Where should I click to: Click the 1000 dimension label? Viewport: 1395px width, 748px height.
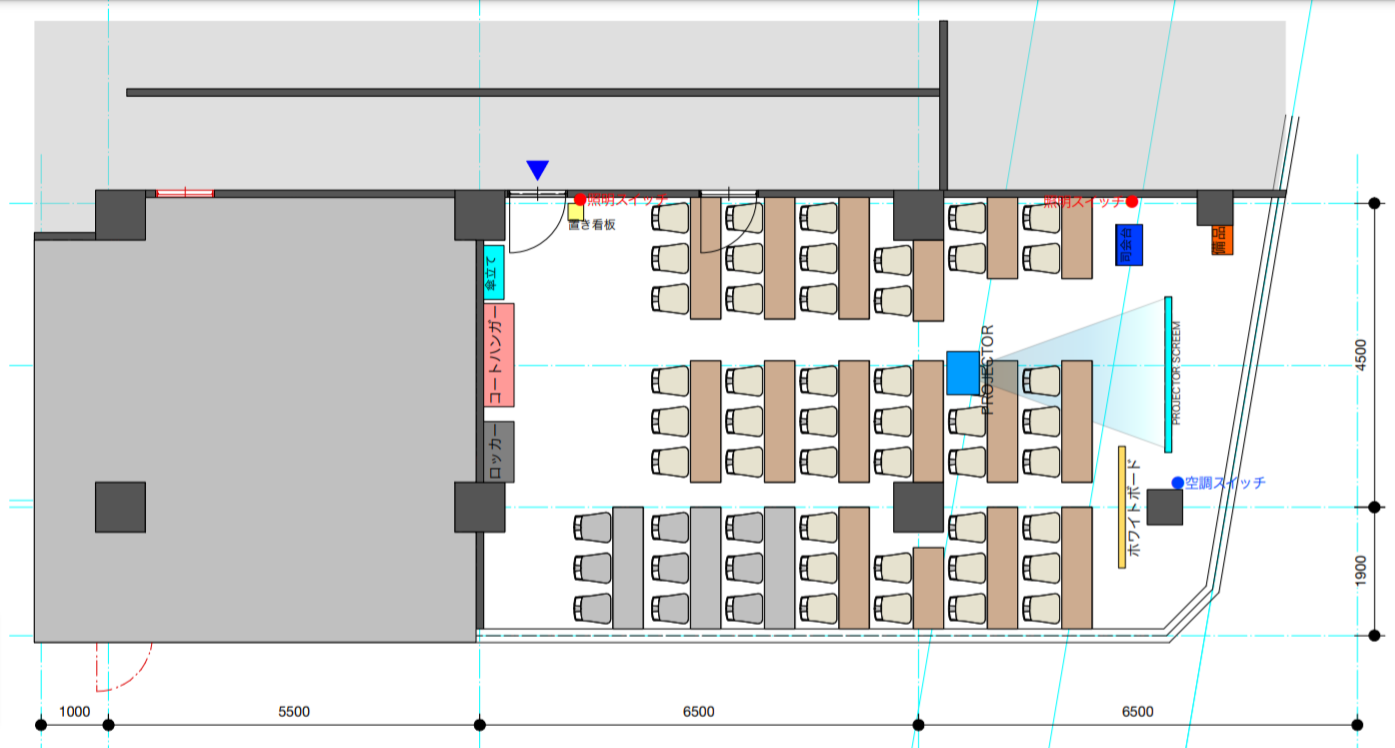point(74,712)
